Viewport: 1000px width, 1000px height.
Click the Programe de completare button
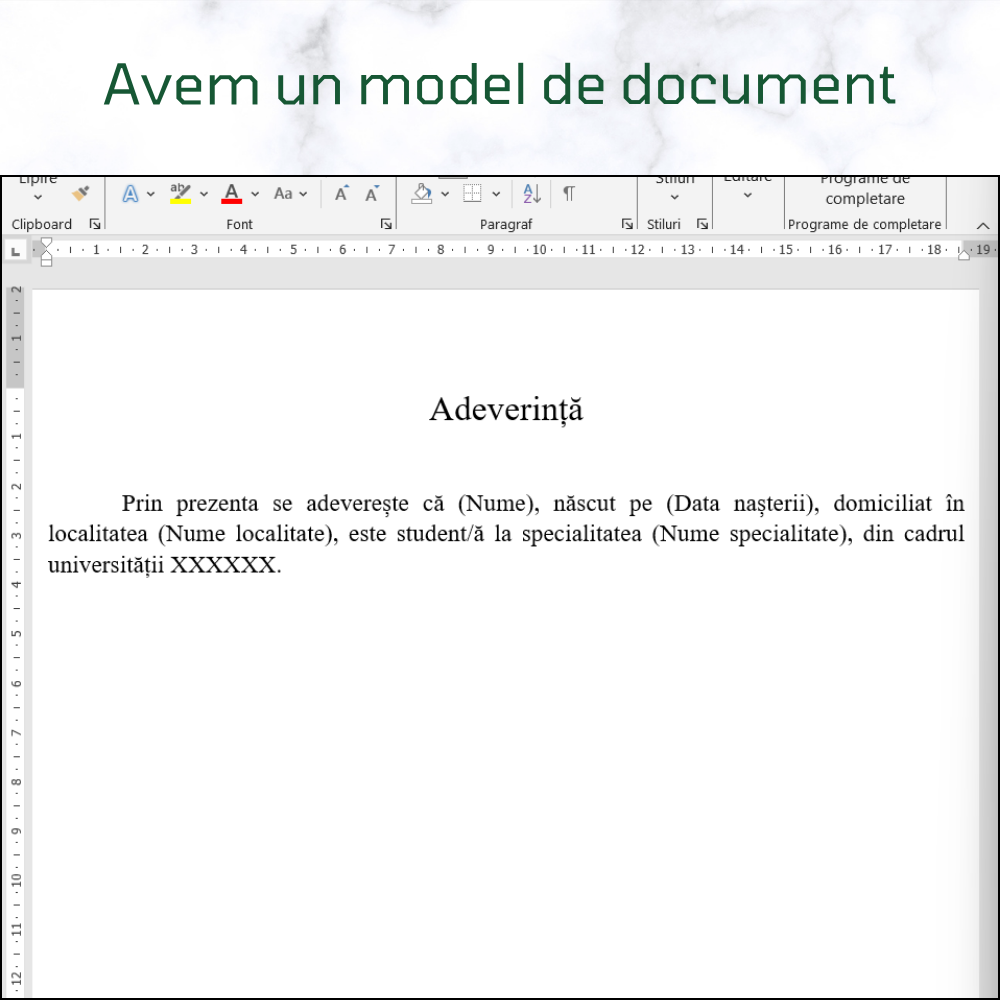865,191
